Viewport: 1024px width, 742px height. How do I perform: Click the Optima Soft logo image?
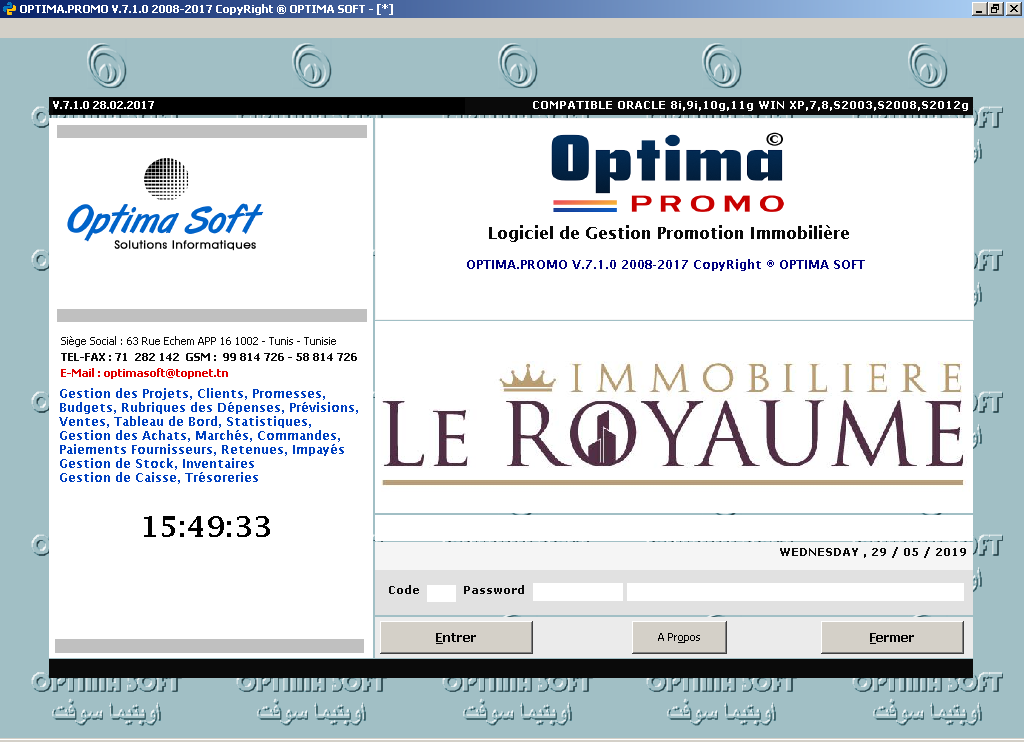(165, 204)
